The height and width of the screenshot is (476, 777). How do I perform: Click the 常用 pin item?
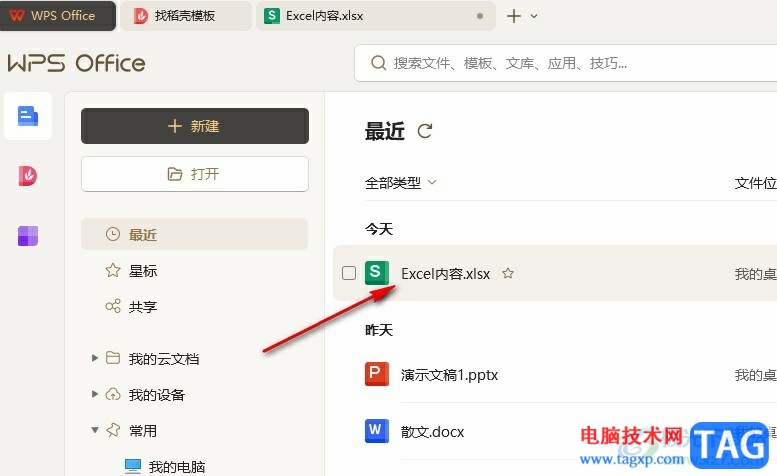pos(143,430)
